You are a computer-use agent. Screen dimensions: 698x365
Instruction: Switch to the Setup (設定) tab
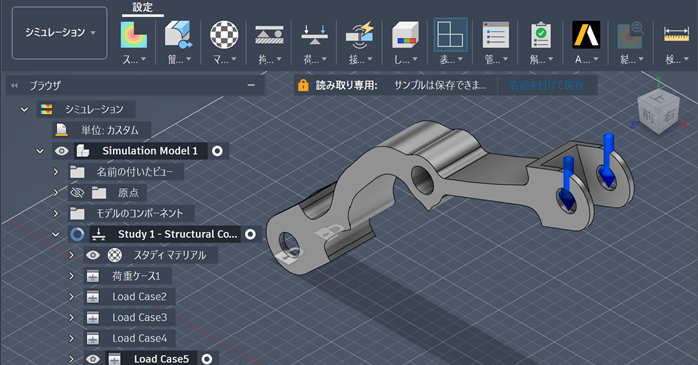(x=142, y=7)
